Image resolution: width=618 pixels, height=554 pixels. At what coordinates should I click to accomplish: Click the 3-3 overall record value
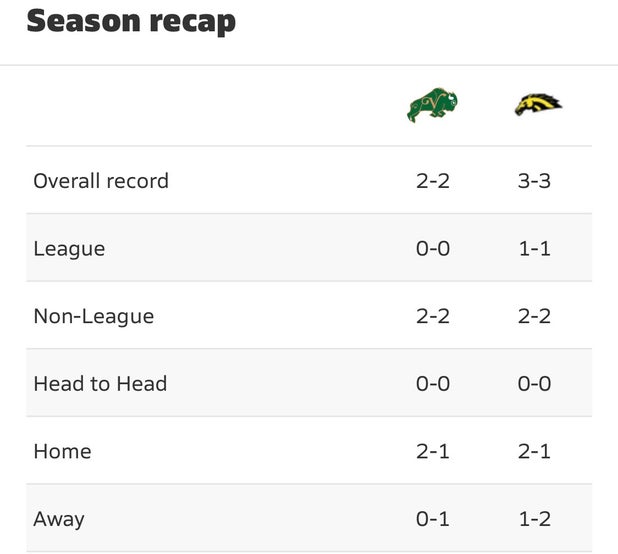click(534, 181)
